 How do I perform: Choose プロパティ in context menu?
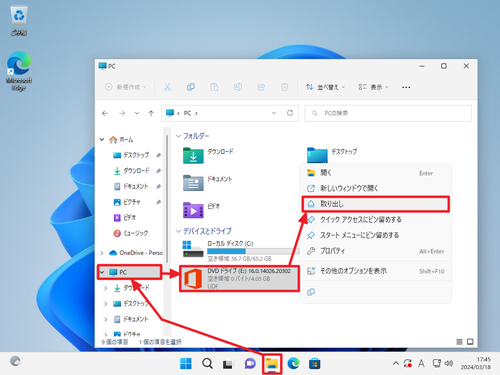point(375,251)
